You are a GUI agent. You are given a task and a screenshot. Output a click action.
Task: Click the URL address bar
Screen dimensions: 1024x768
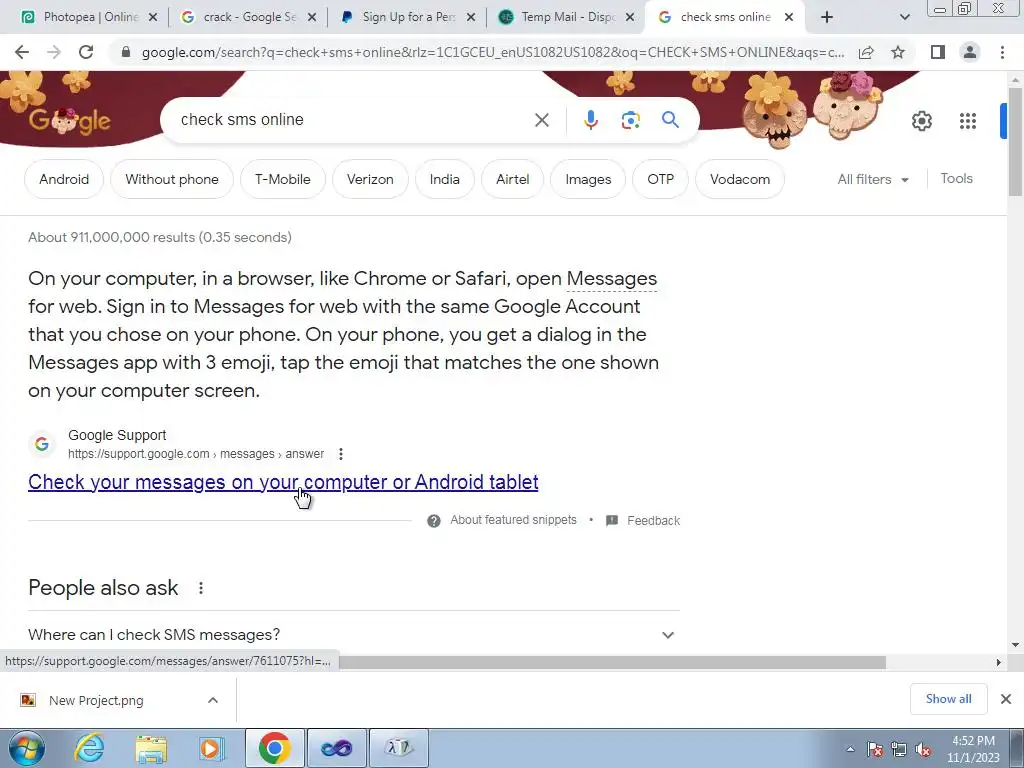click(493, 52)
